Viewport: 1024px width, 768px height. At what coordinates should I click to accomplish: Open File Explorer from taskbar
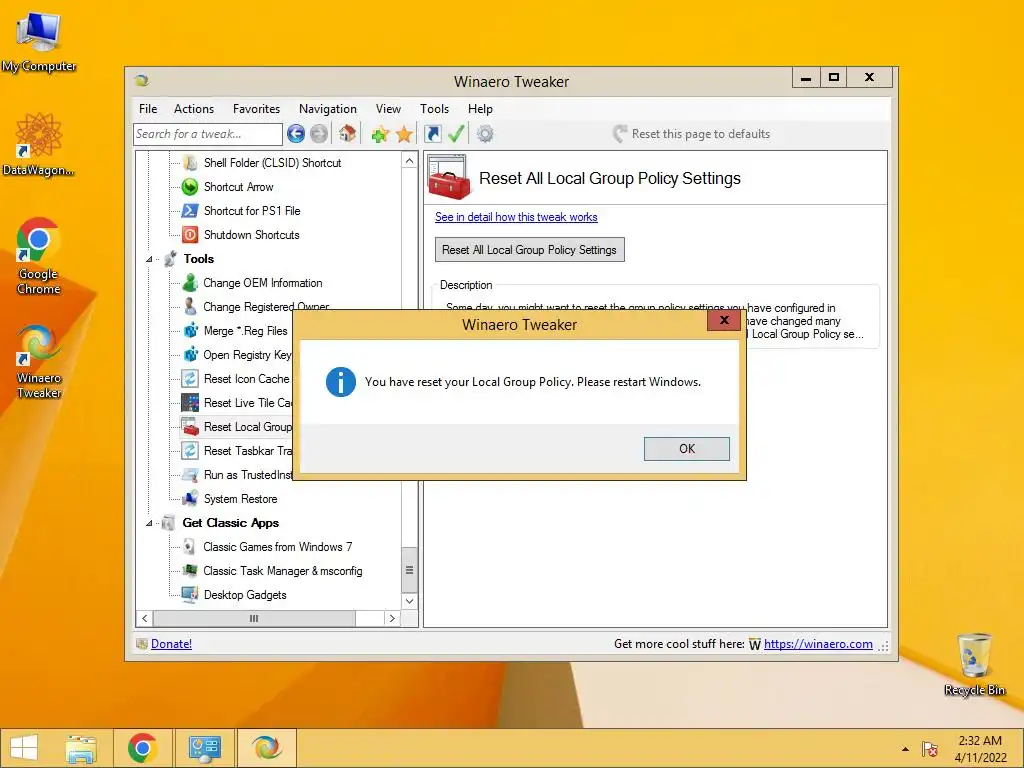(x=81, y=748)
